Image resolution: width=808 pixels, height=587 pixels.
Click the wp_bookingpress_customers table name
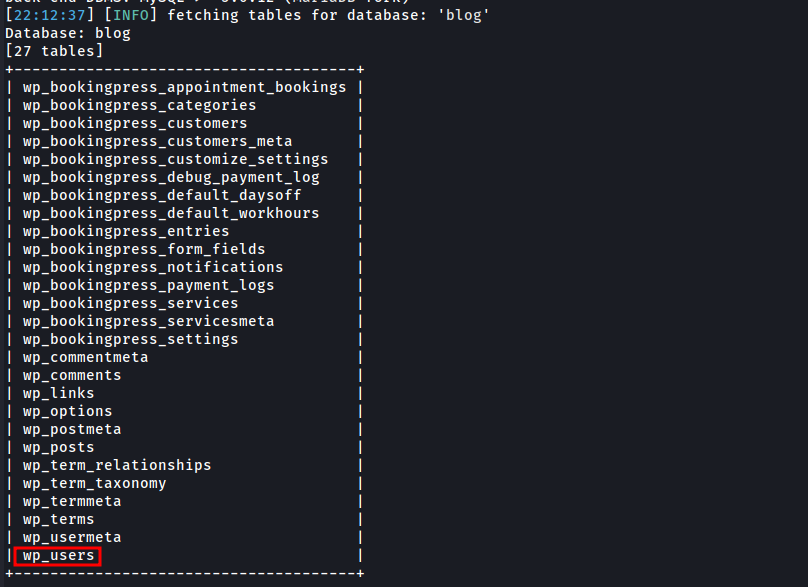click(x=135, y=123)
